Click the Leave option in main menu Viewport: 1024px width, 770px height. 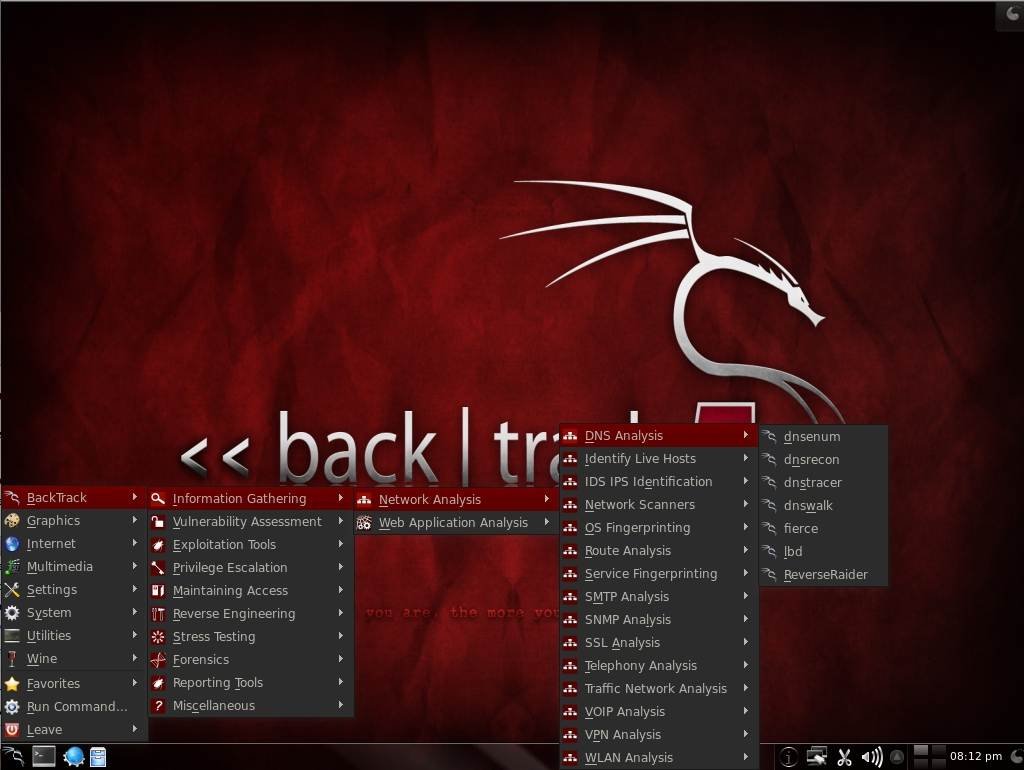[x=44, y=730]
